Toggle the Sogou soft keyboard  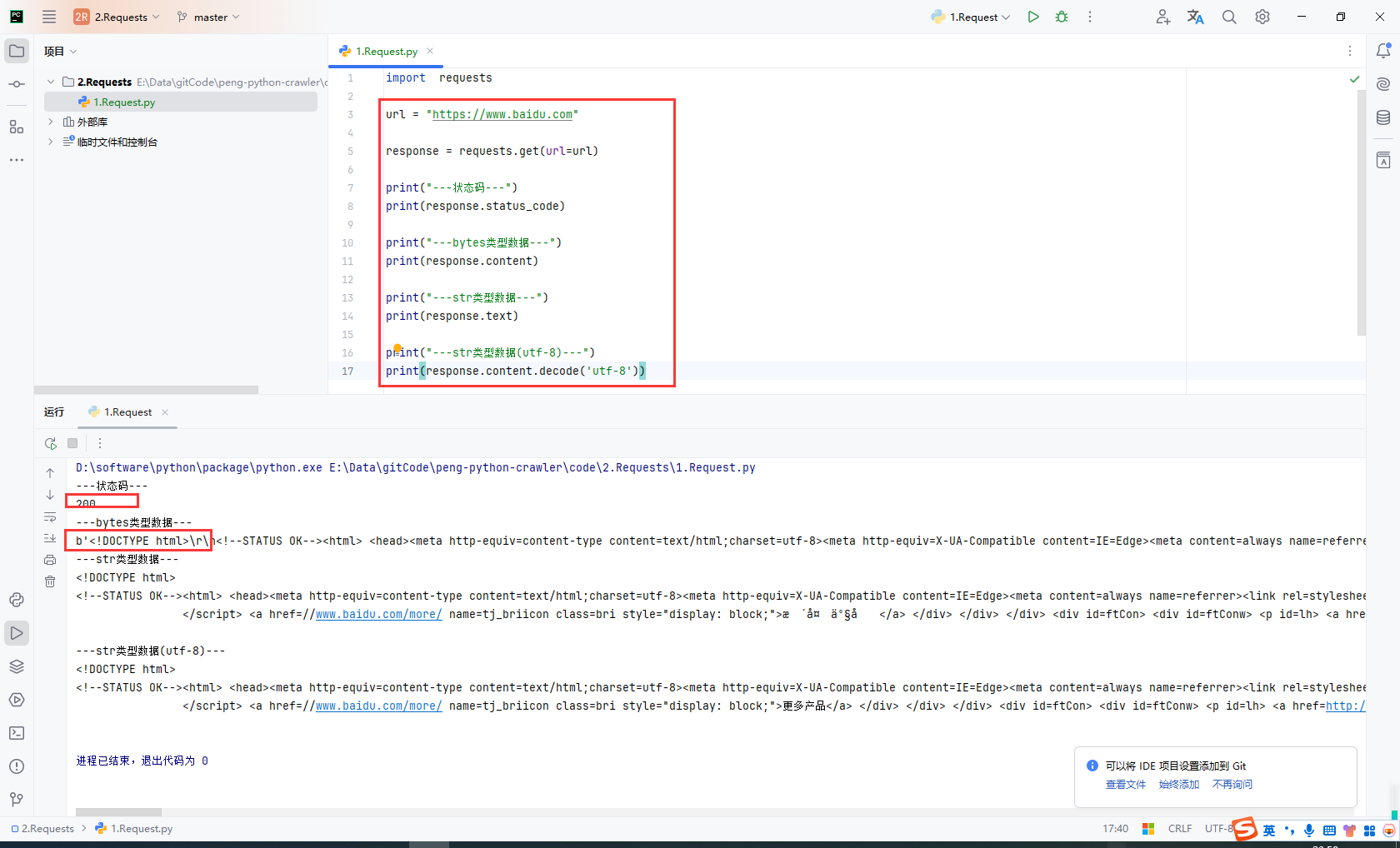(x=1329, y=830)
